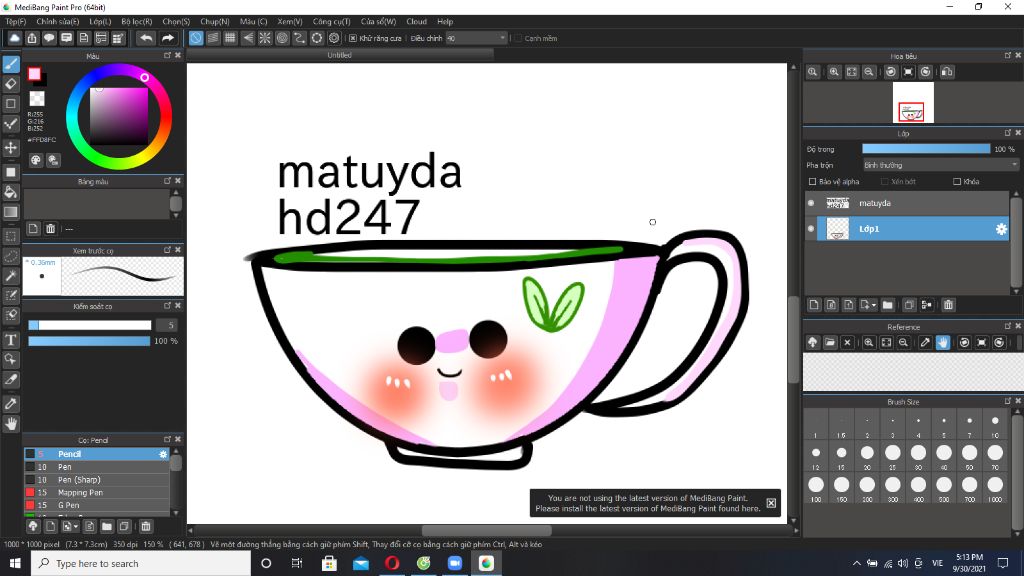
Task: Switch to the Untitled canvas tab
Action: click(340, 56)
